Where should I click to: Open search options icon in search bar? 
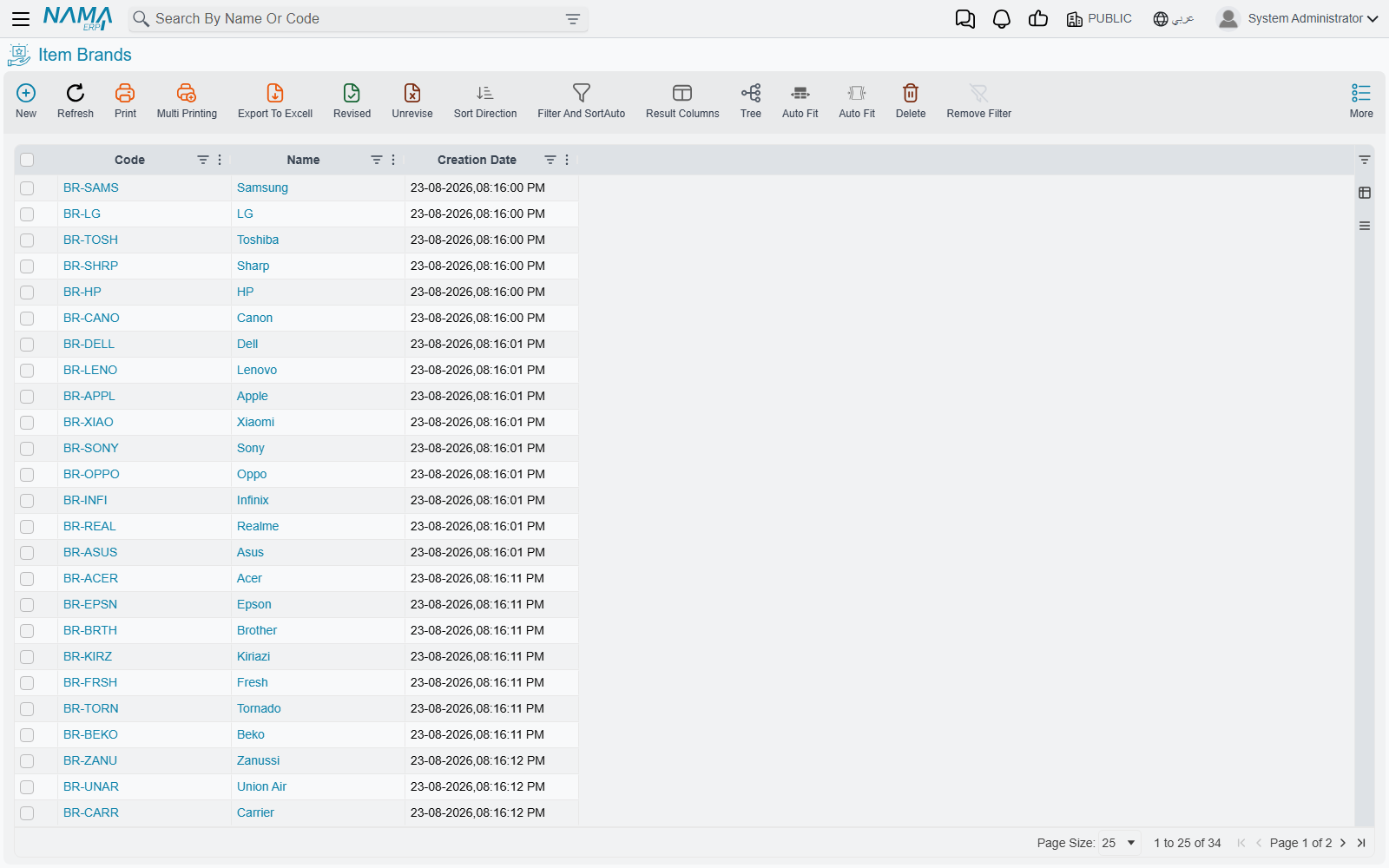point(573,19)
